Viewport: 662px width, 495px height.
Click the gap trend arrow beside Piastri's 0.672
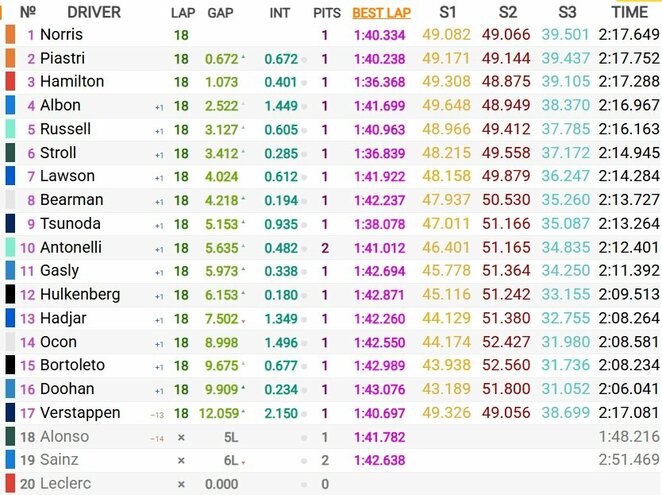click(x=243, y=58)
